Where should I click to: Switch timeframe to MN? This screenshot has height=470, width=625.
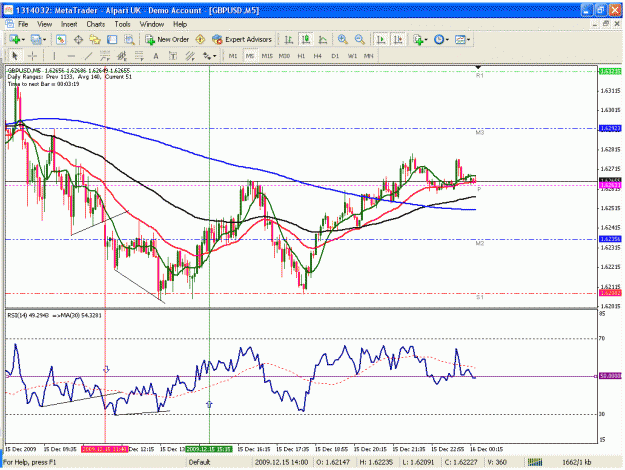369,56
